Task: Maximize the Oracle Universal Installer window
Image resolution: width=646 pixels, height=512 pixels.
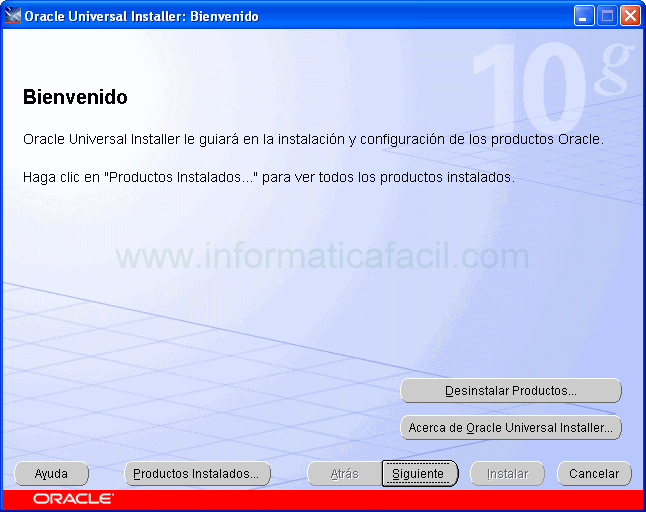Action: (x=607, y=16)
